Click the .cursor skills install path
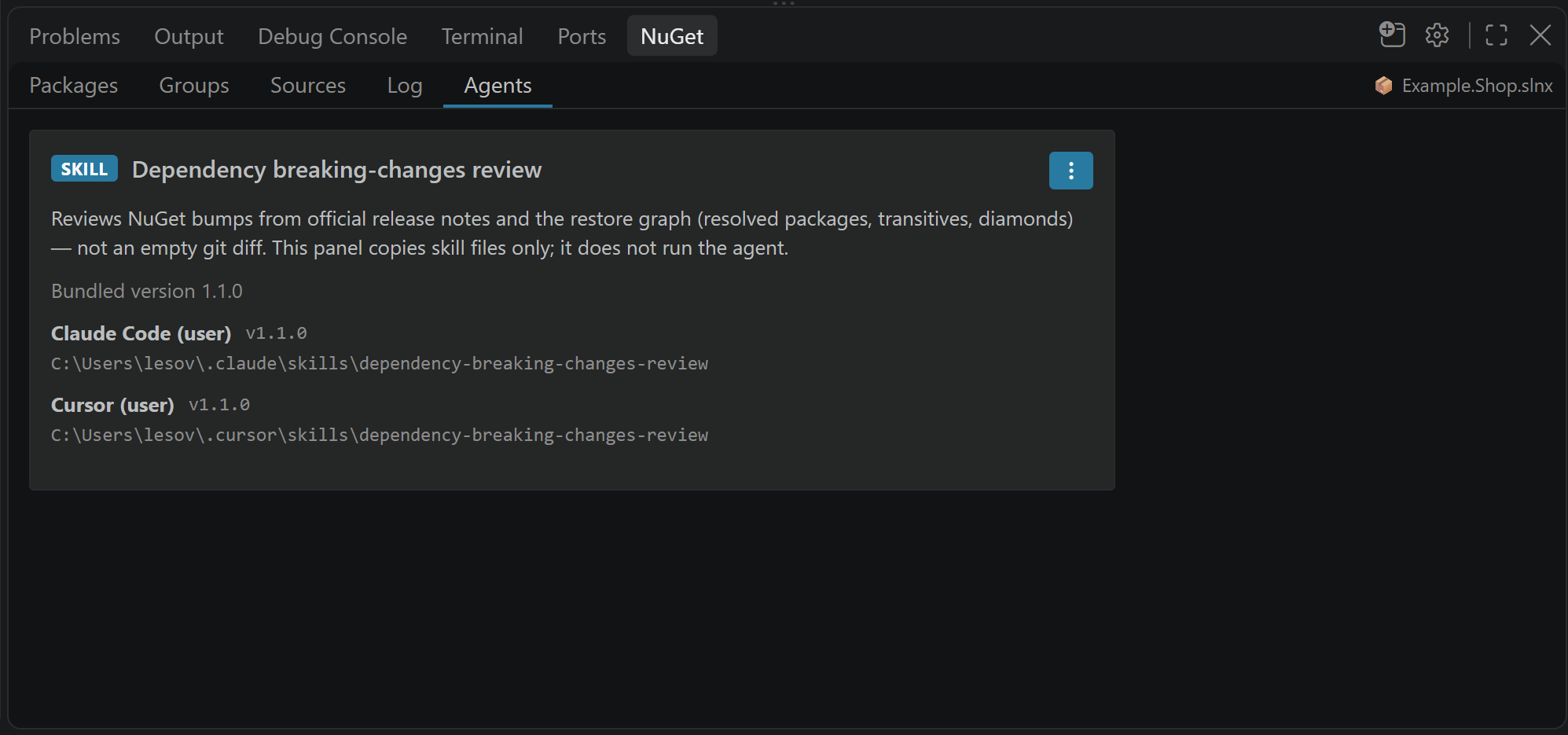This screenshot has height=735, width=1568. [380, 435]
